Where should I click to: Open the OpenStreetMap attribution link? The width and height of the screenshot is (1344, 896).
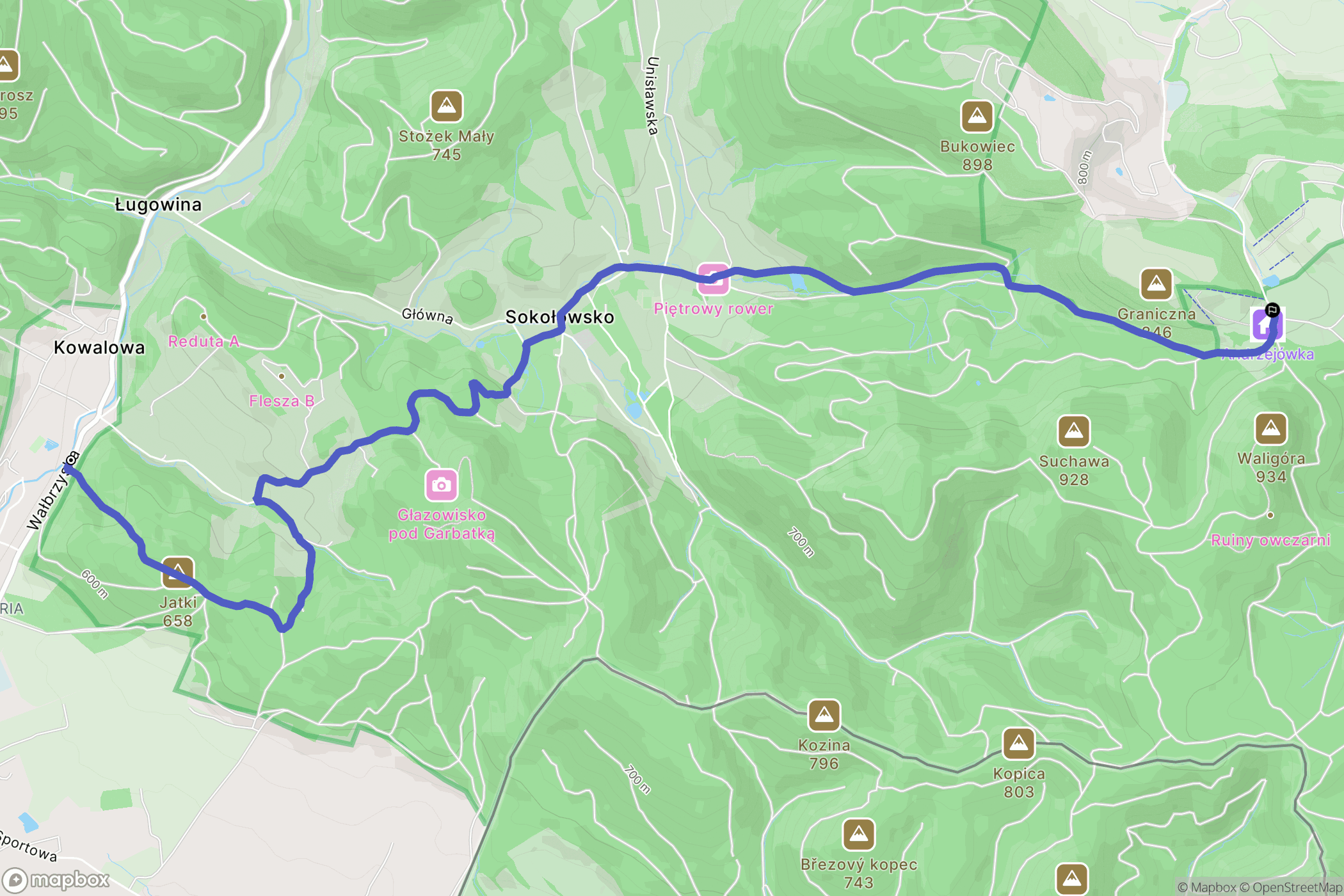pos(1297,888)
